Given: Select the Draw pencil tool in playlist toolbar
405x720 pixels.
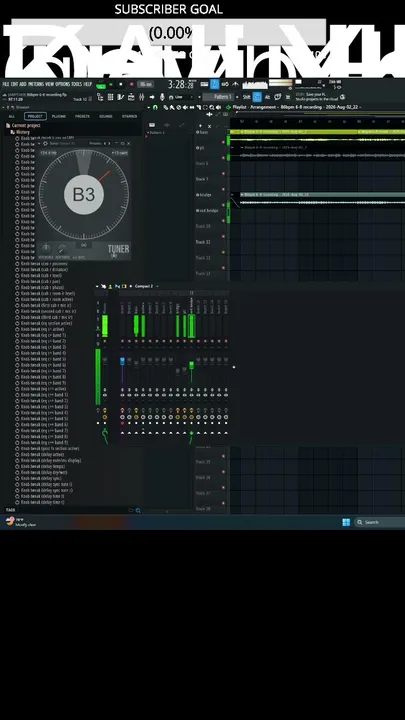Looking at the screenshot, I should point(166,107).
